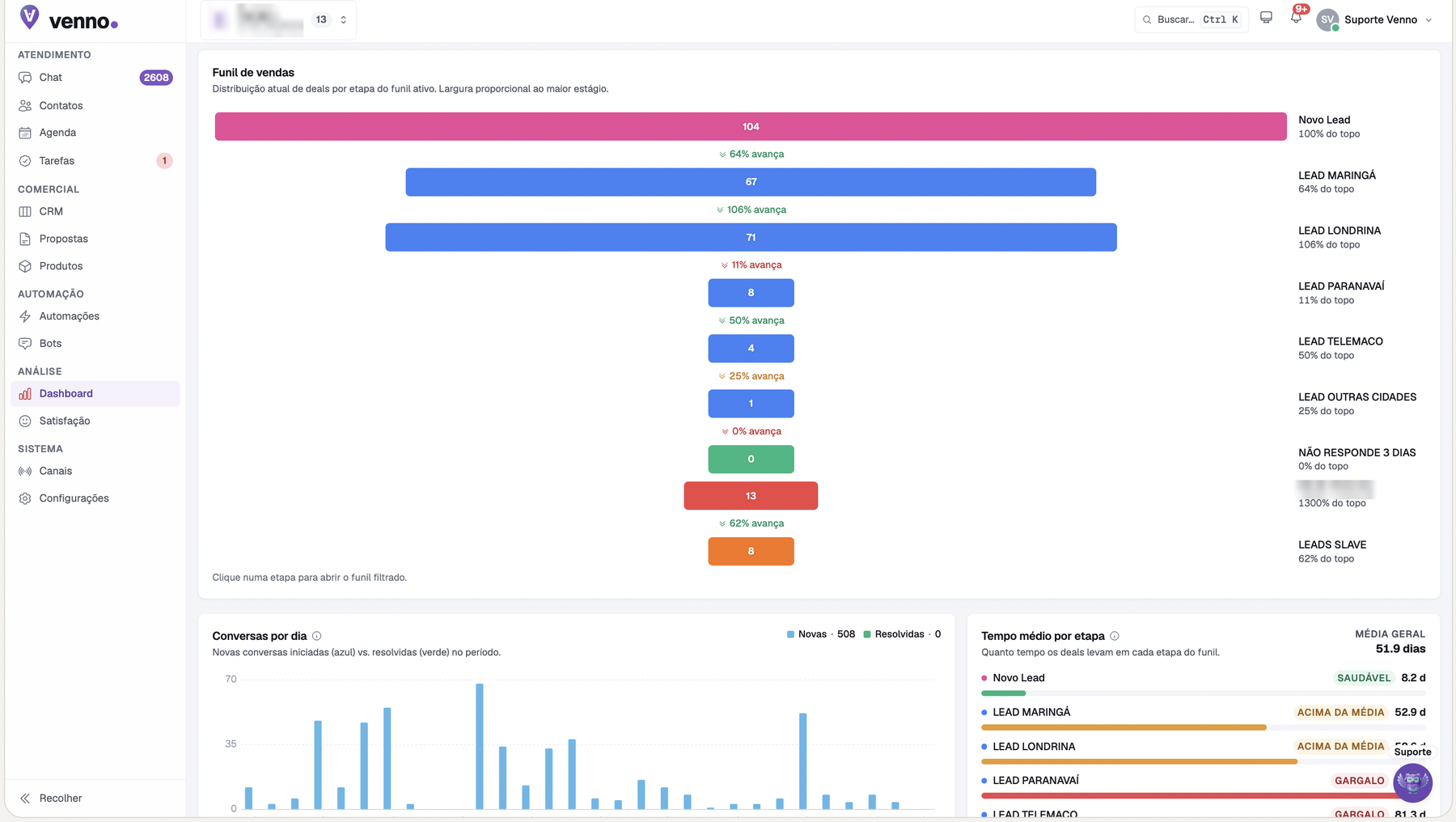Click the Produtos box icon

click(x=25, y=266)
